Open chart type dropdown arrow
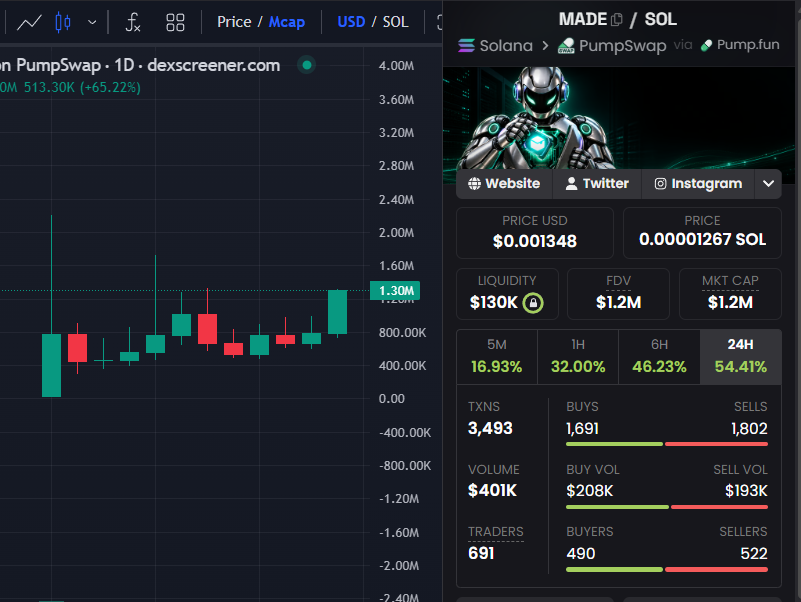The height and width of the screenshot is (602, 801). click(x=92, y=22)
